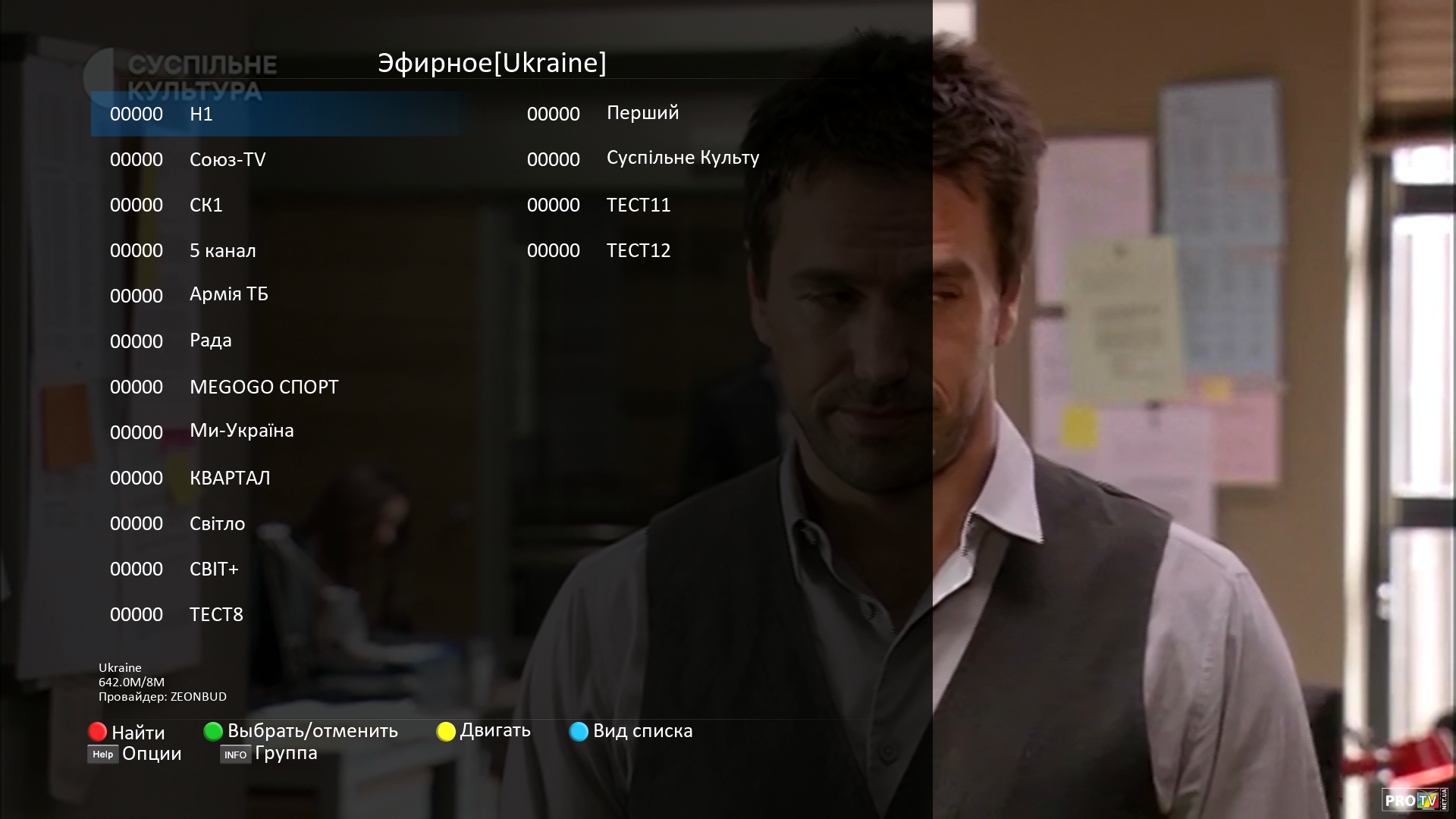This screenshot has width=1456, height=819.
Task: Click the Help key icon for Опции
Action: point(102,754)
